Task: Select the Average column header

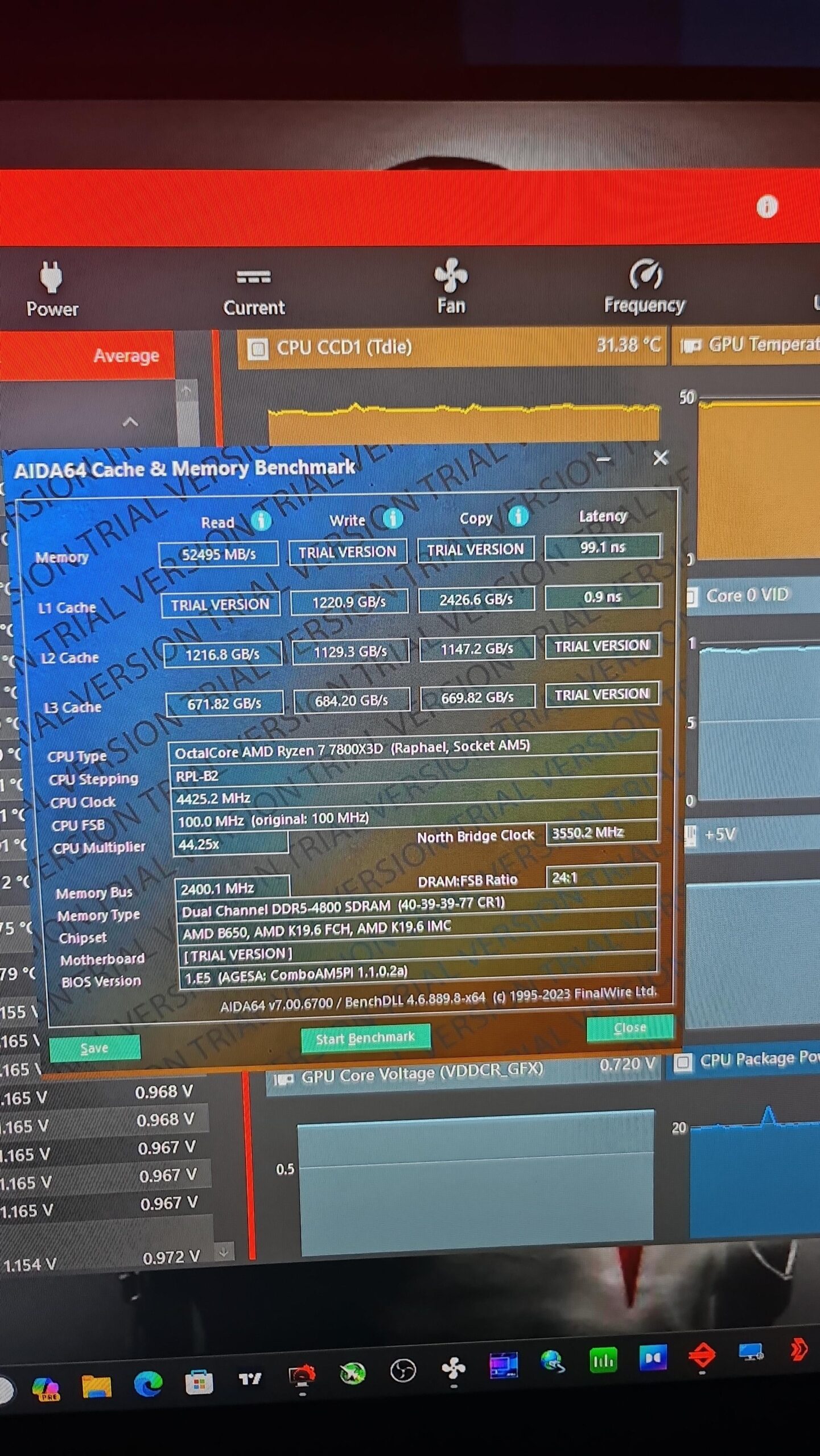Action: [126, 356]
